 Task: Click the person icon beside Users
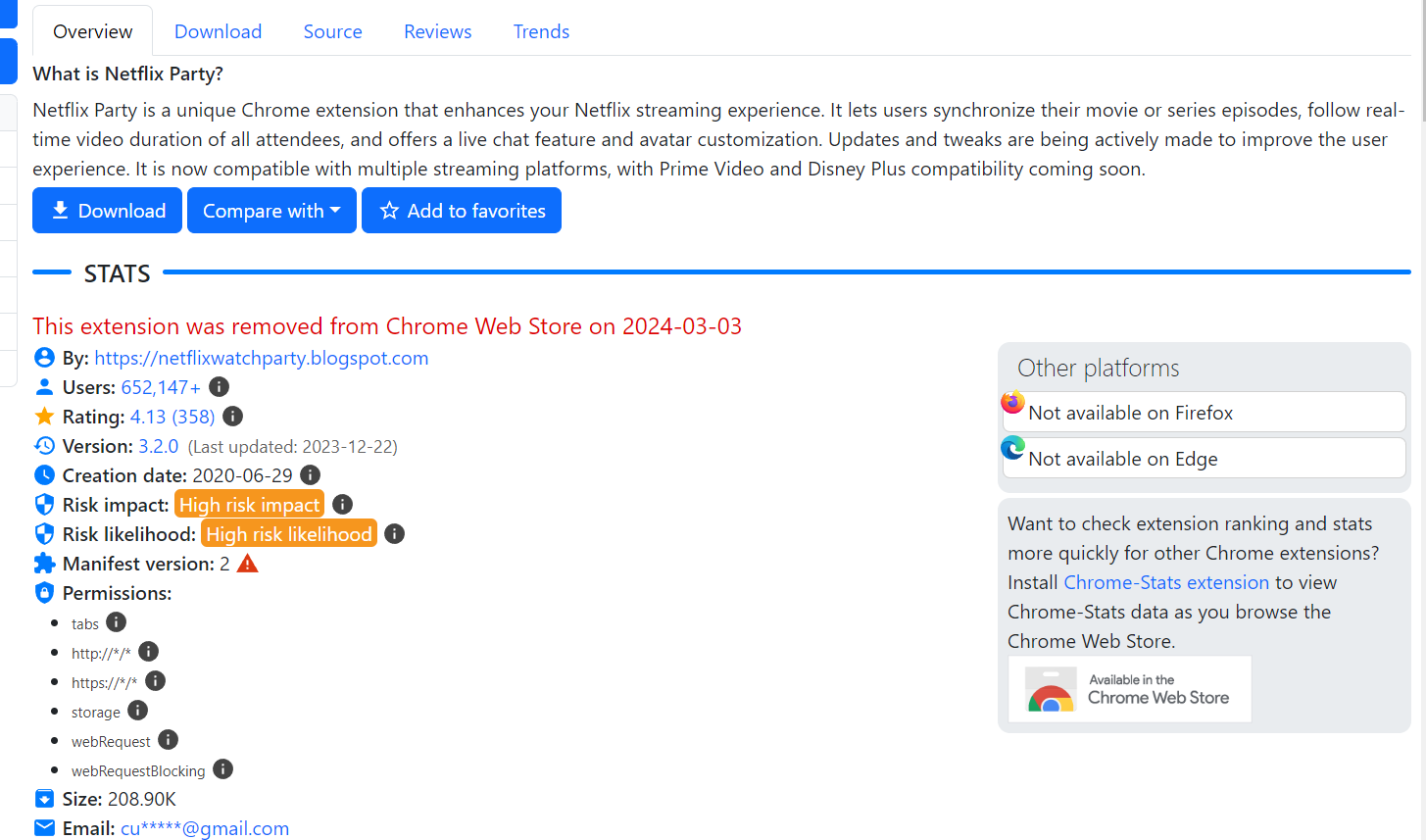point(44,387)
